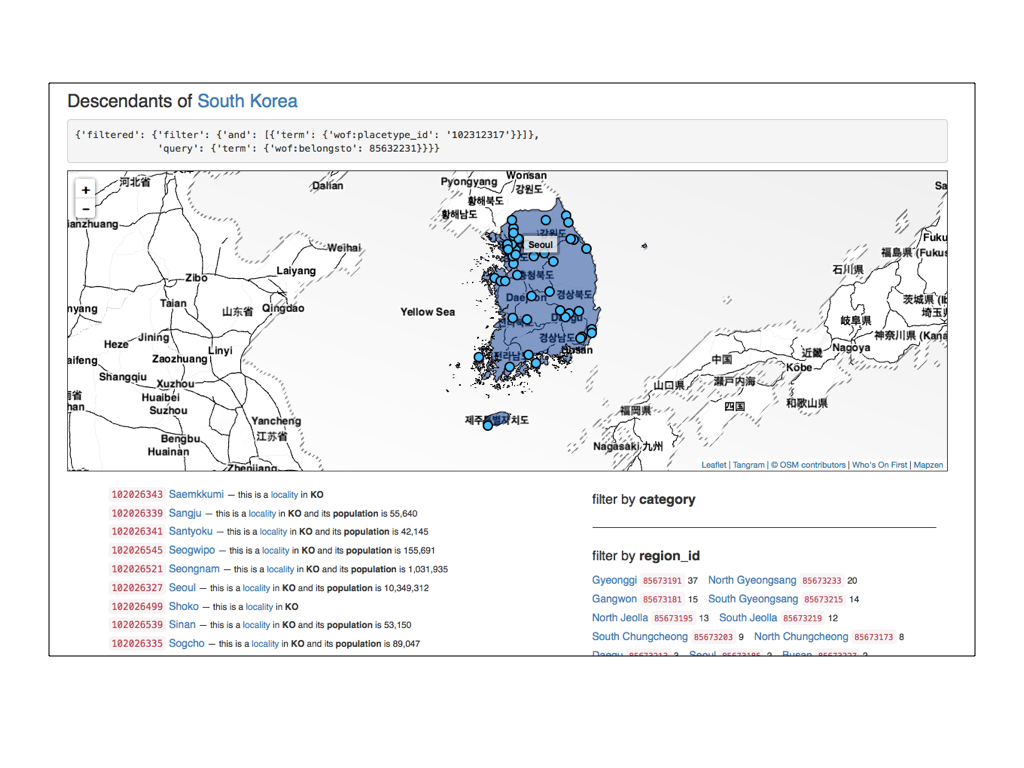The width and height of the screenshot is (1024, 768).
Task: Filter by North Gyeongsang region
Action: [x=752, y=580]
